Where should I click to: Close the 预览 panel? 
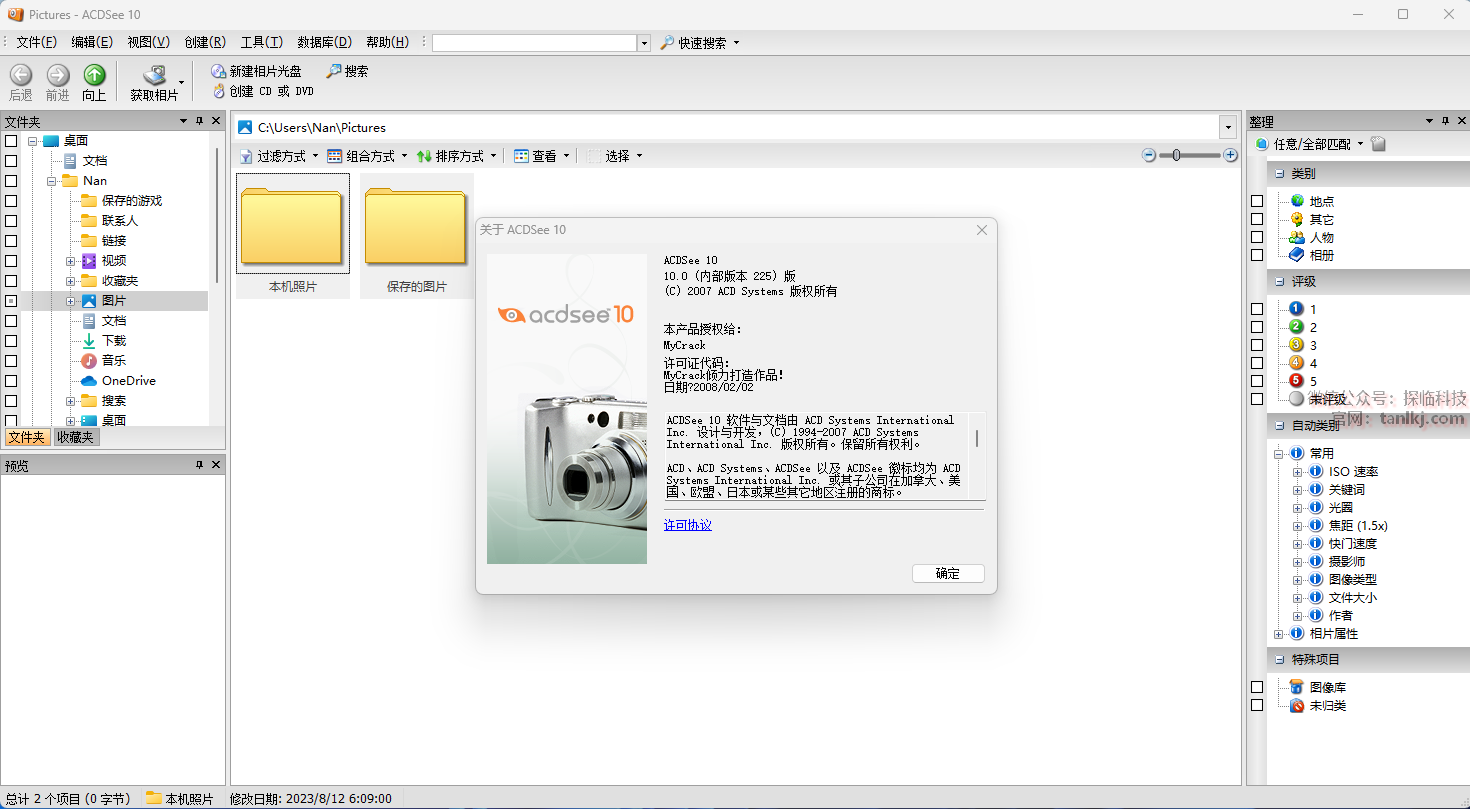click(x=216, y=465)
